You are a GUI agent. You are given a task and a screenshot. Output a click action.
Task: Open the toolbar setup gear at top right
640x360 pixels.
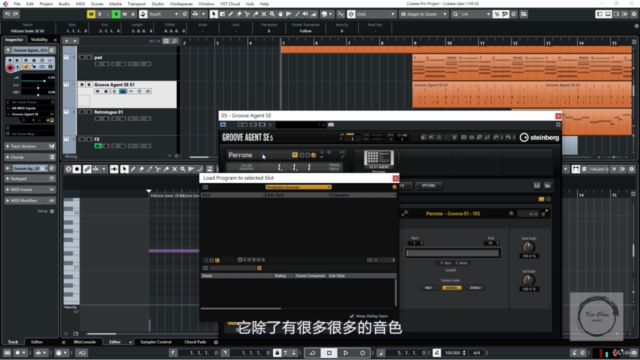pos(634,14)
